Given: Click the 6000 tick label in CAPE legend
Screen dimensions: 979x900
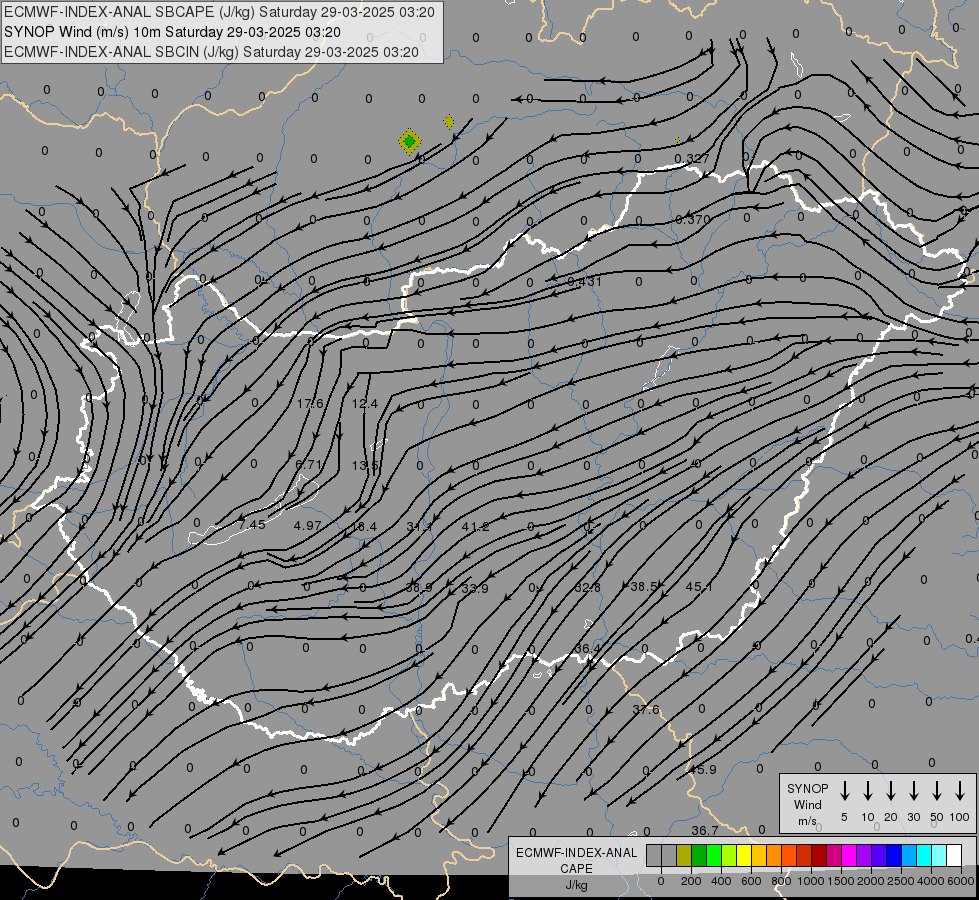Looking at the screenshot, I should click(960, 881).
